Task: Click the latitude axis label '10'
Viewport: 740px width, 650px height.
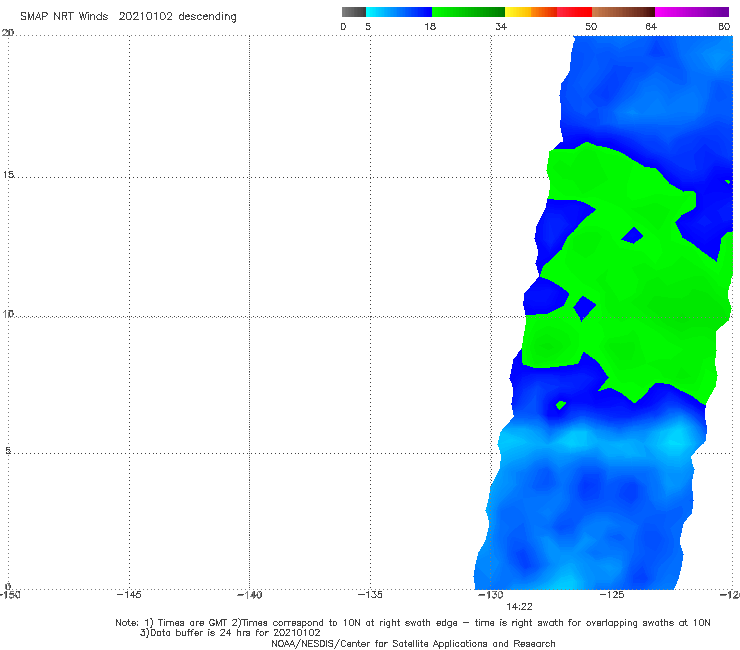Action: coord(8,313)
